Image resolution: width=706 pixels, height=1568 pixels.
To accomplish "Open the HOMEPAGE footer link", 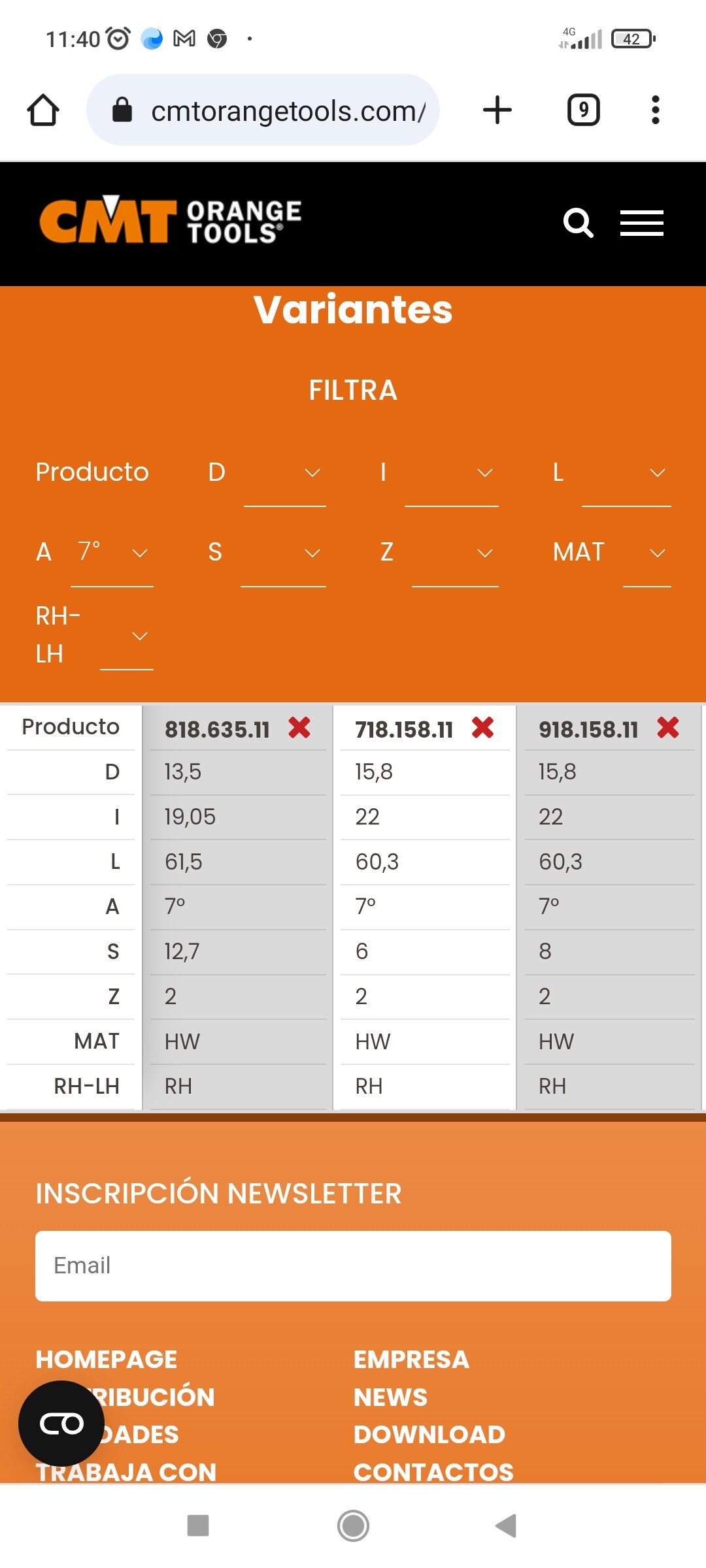I will 106,1360.
